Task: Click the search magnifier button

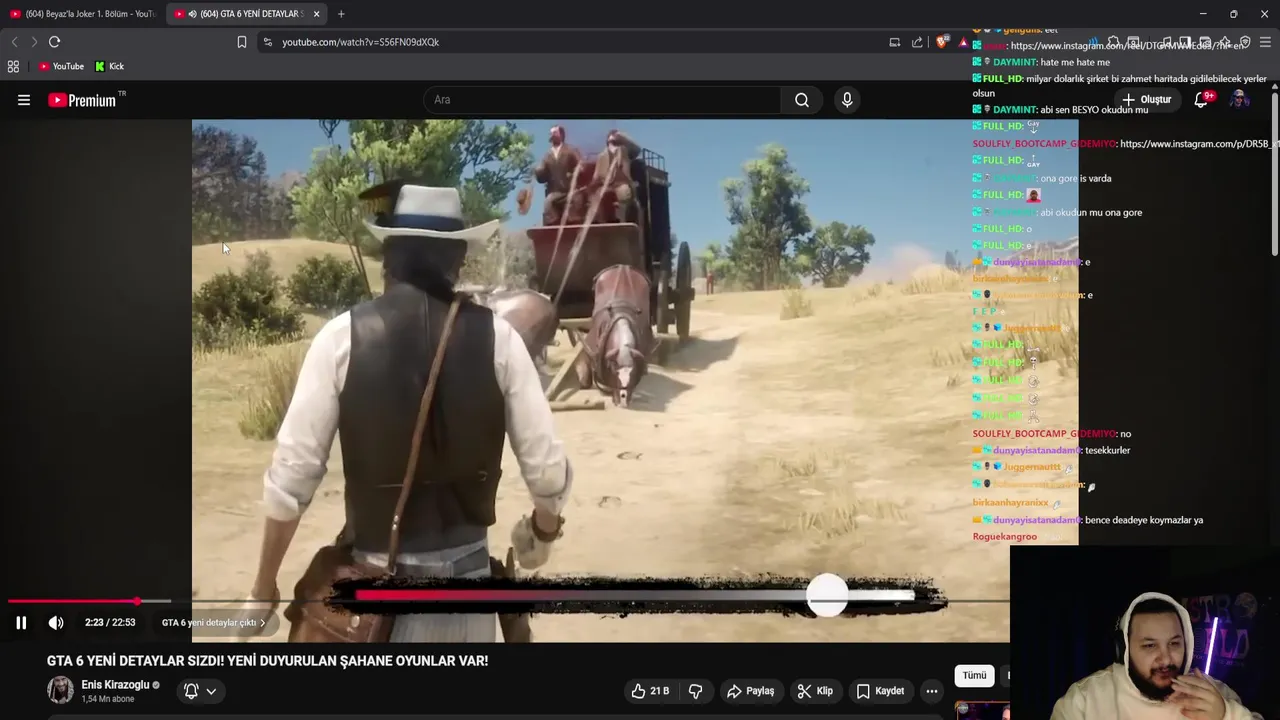Action: point(802,100)
